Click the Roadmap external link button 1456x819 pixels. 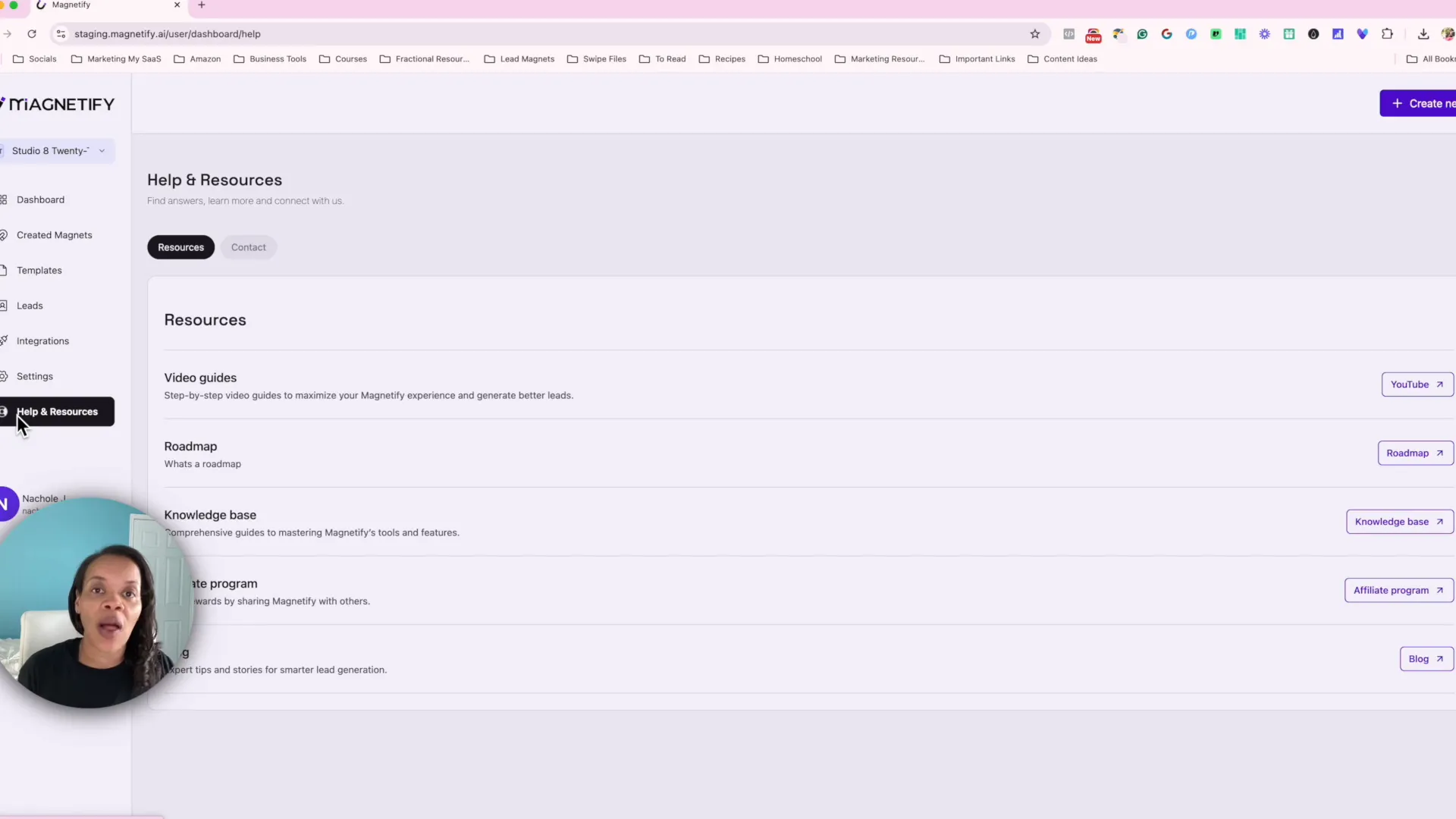click(x=1415, y=453)
